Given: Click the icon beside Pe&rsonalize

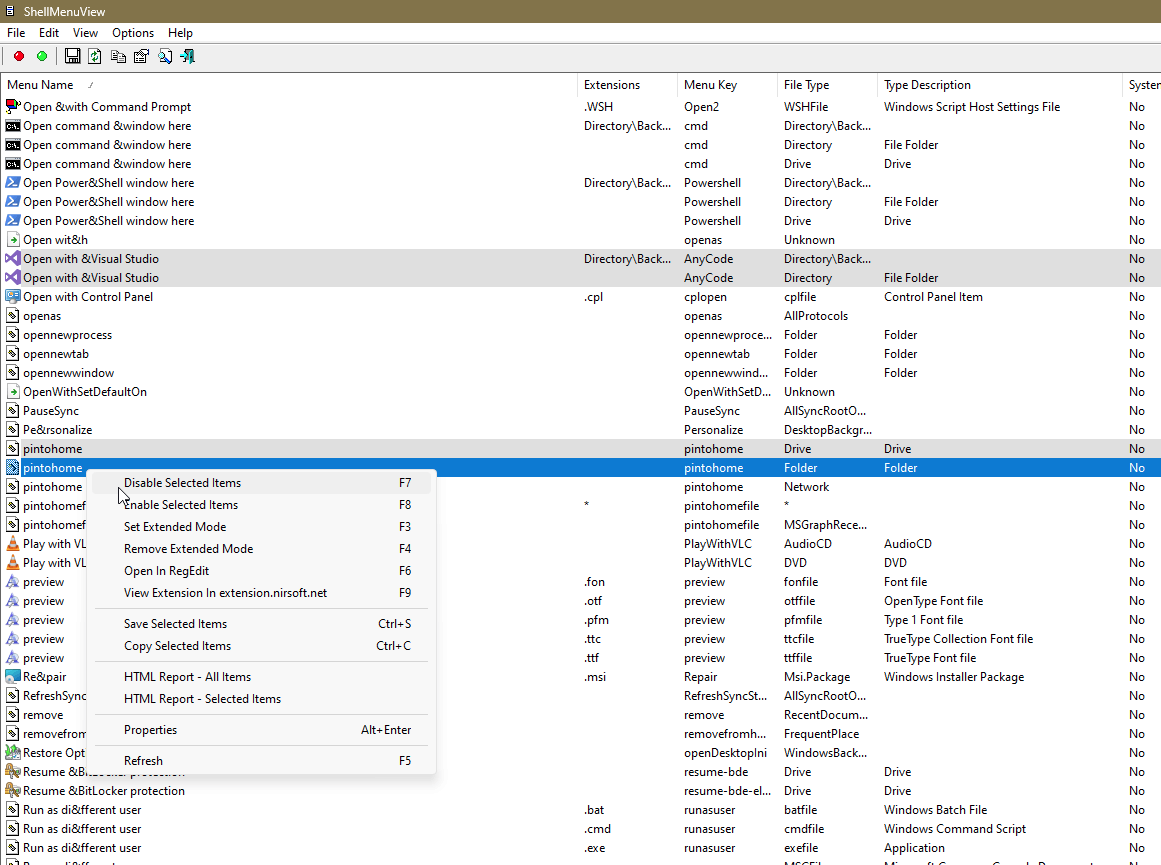Looking at the screenshot, I should click(13, 430).
